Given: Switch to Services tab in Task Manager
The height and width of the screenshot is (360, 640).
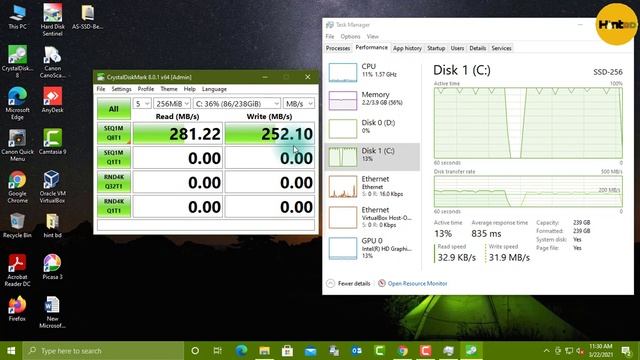Looking at the screenshot, I should click(x=501, y=48).
